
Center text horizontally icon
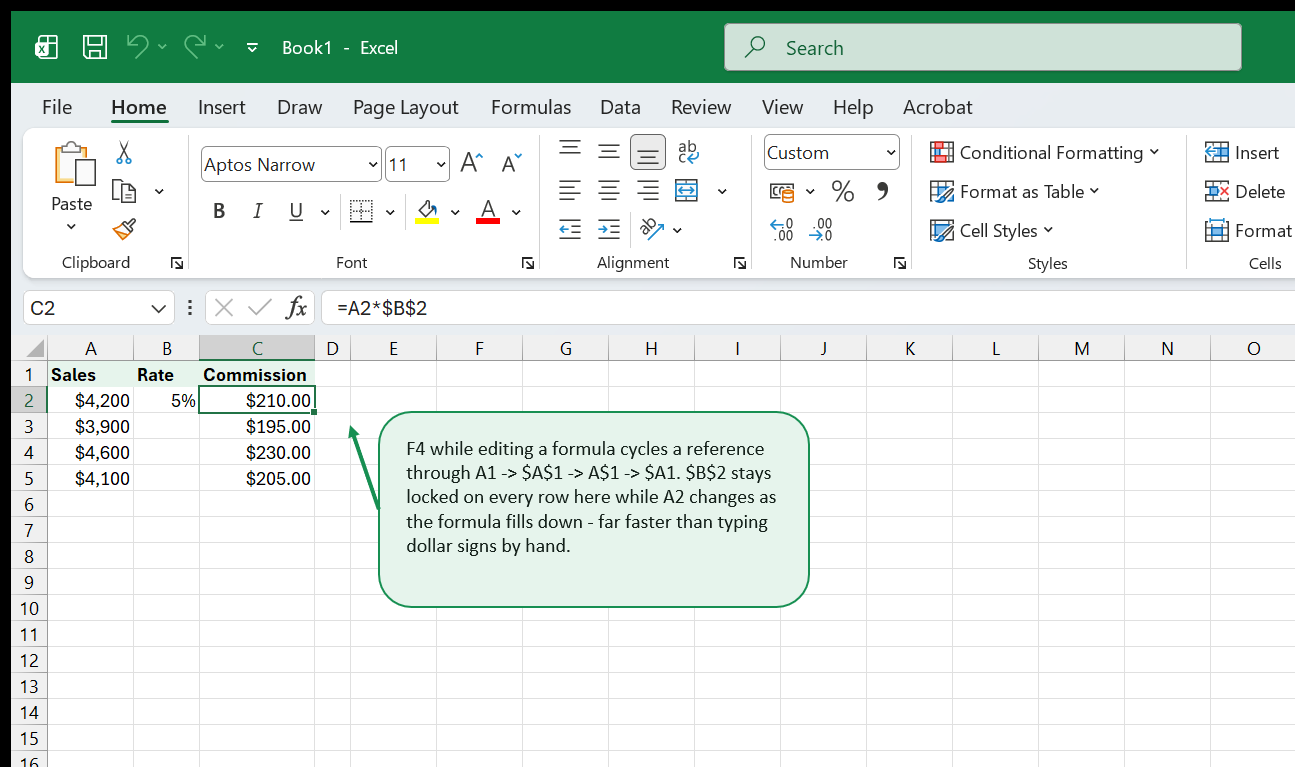[x=609, y=190]
